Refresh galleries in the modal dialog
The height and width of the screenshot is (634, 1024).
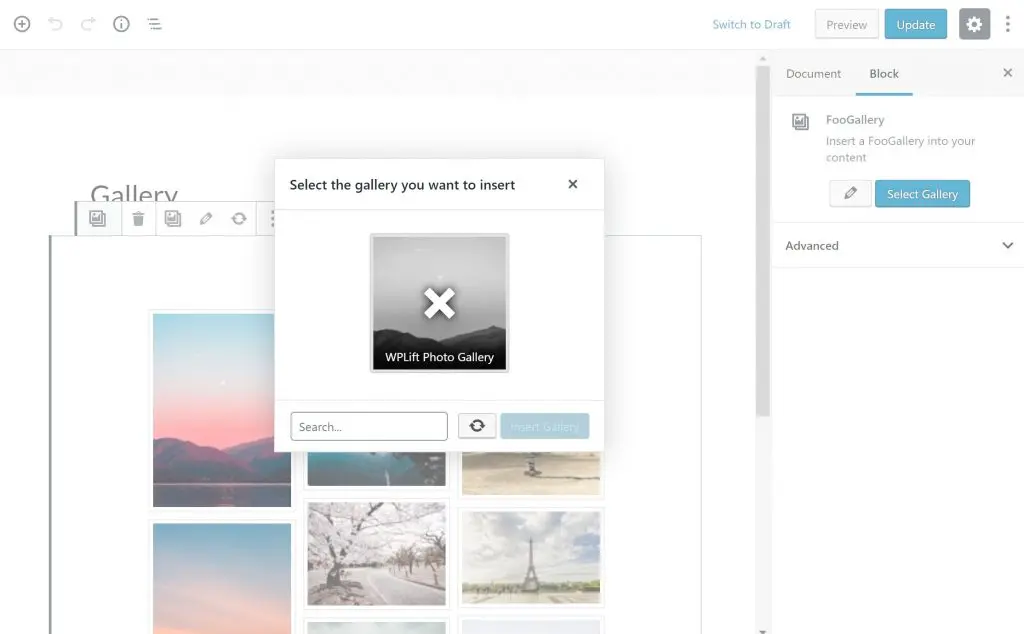coord(477,426)
